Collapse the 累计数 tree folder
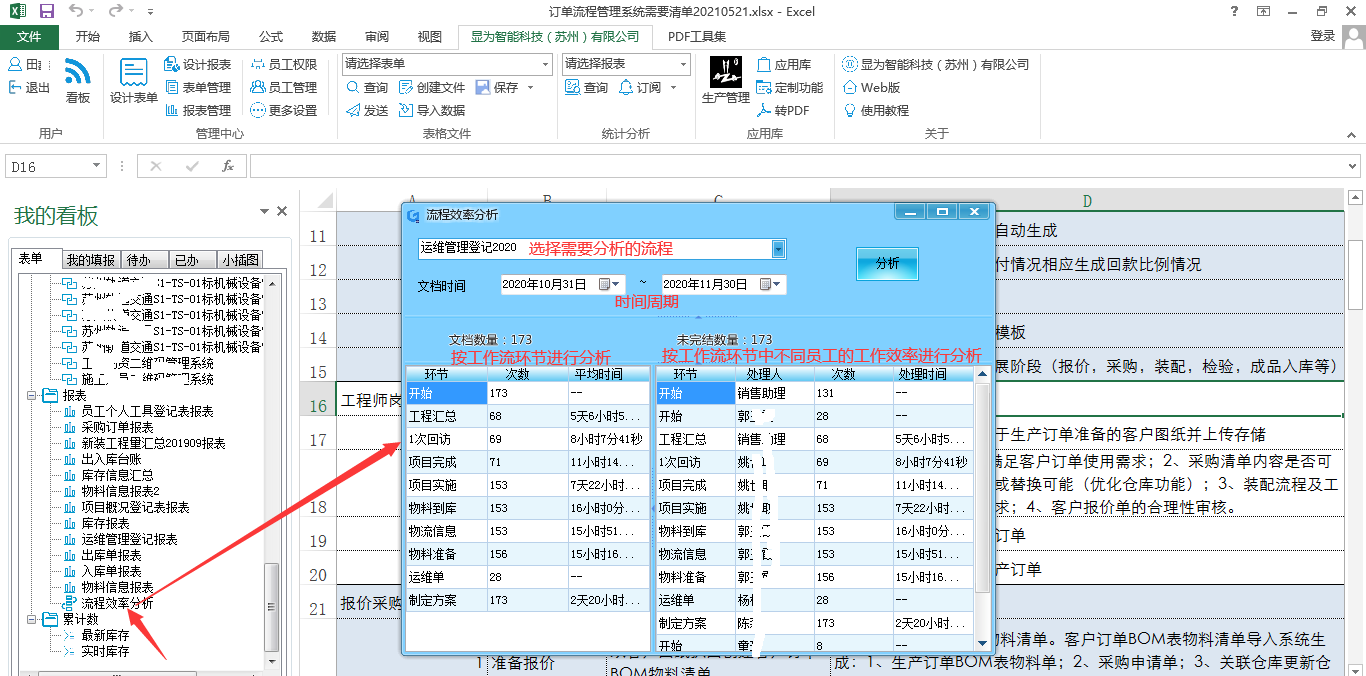This screenshot has width=1366, height=676. point(32,619)
